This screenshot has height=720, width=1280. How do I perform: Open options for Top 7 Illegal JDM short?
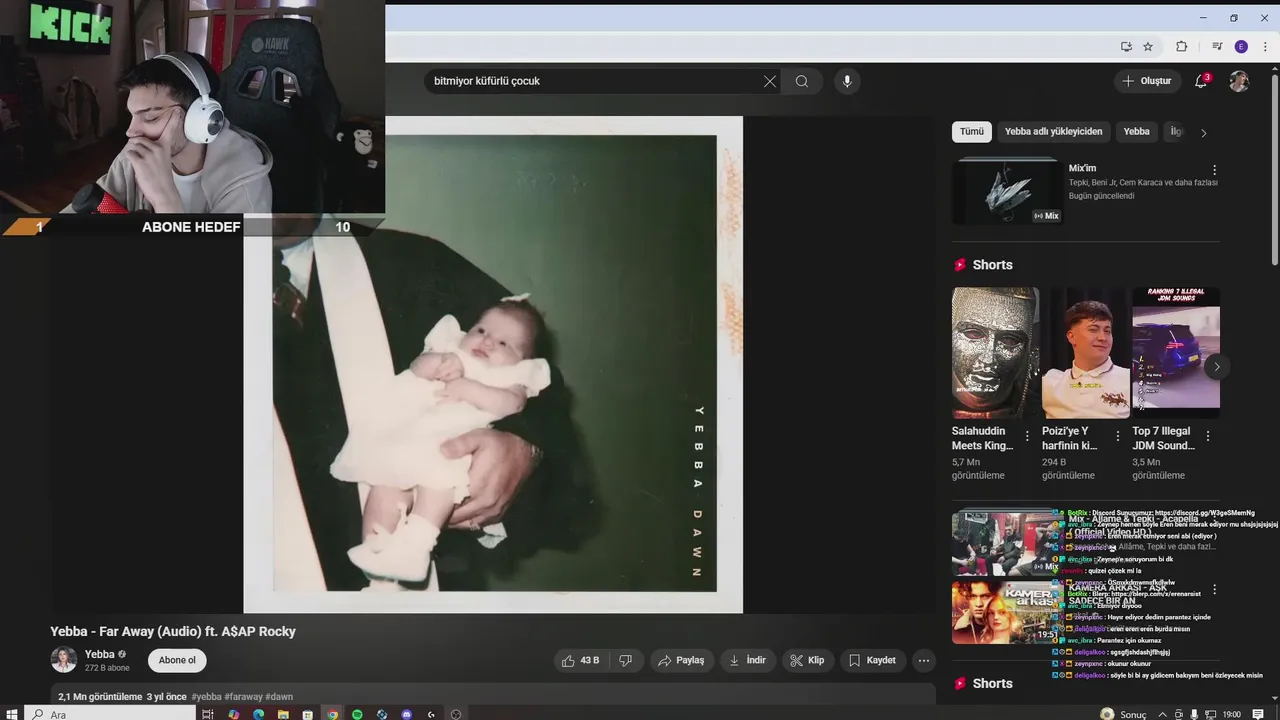[1208, 436]
